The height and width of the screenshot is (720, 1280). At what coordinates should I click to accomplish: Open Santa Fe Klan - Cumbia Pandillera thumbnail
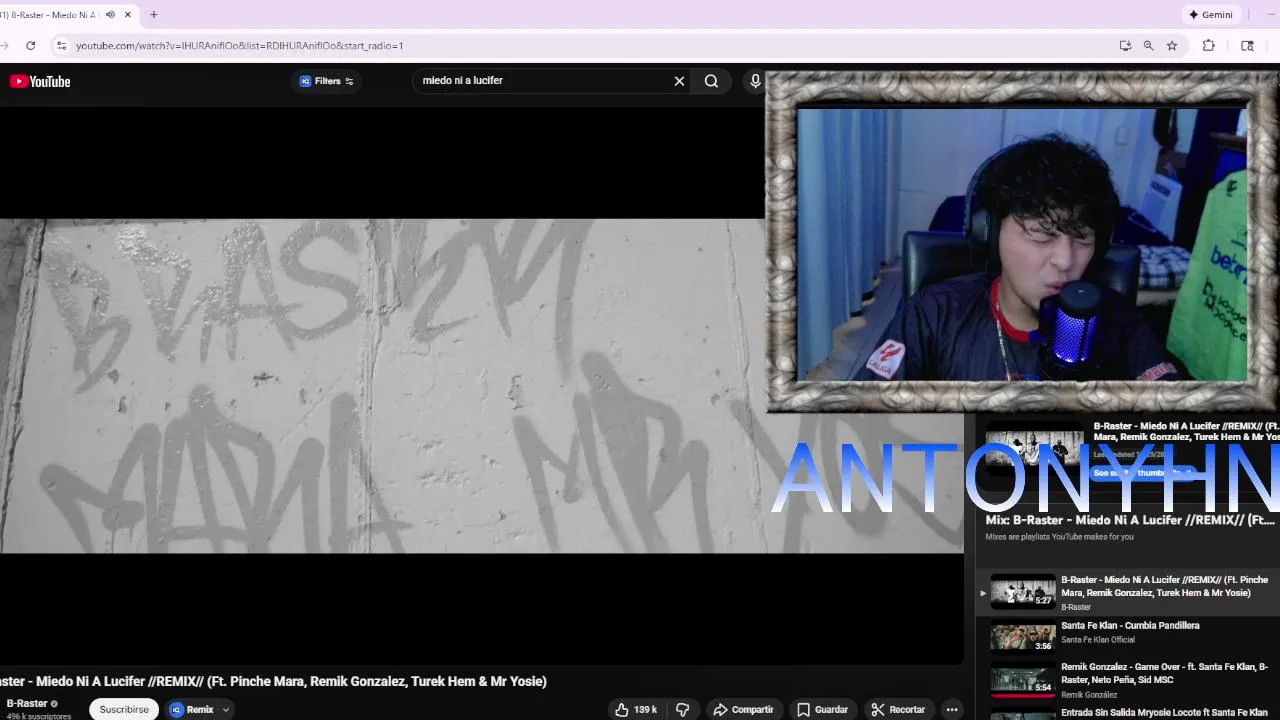point(1023,637)
